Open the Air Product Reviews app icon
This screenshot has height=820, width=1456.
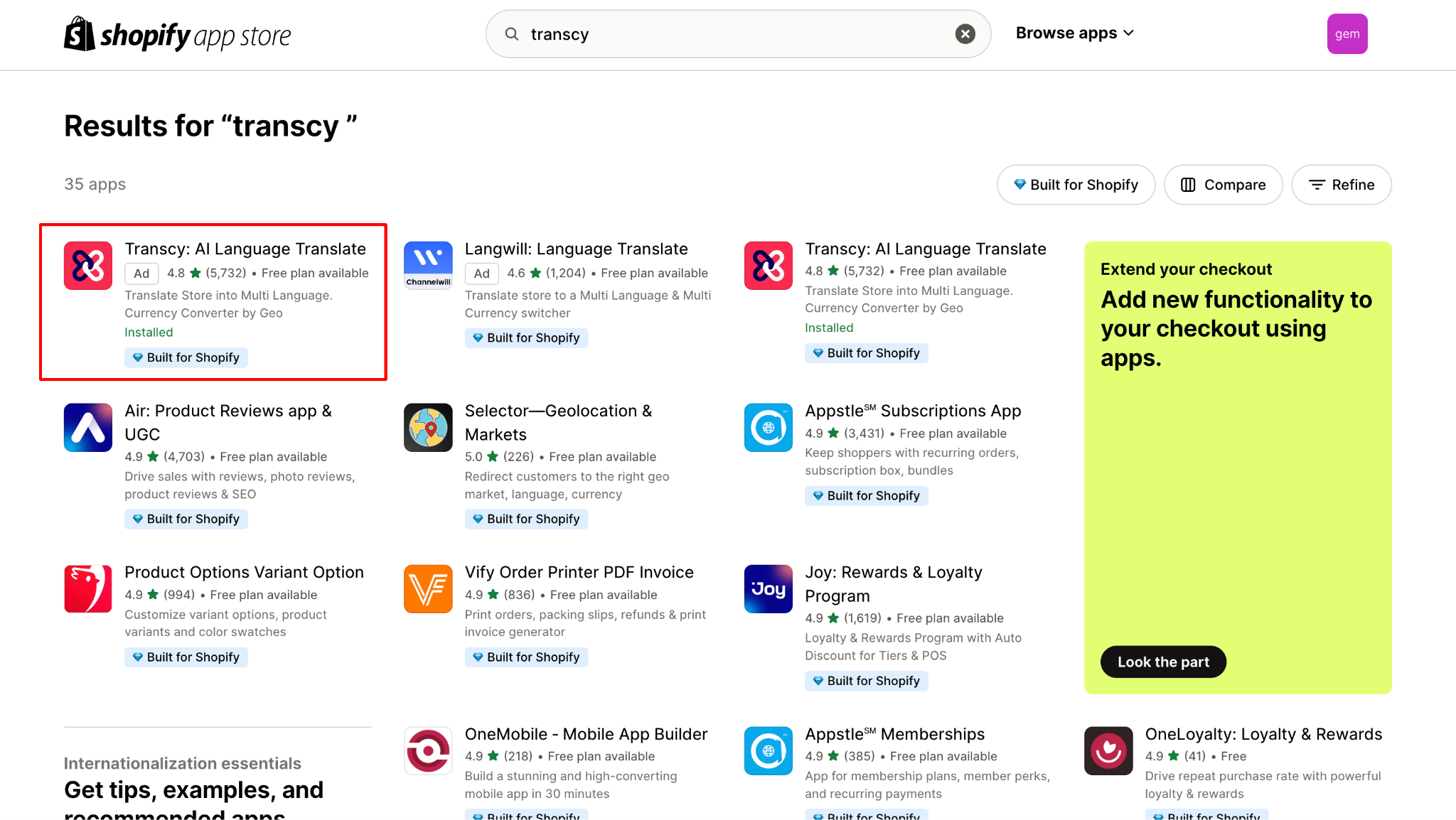(88, 428)
